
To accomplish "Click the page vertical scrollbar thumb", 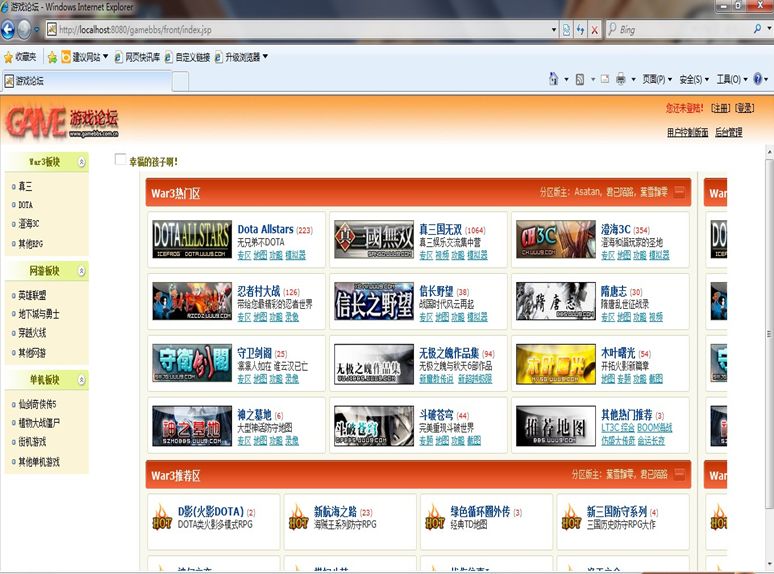I will coord(769,334).
